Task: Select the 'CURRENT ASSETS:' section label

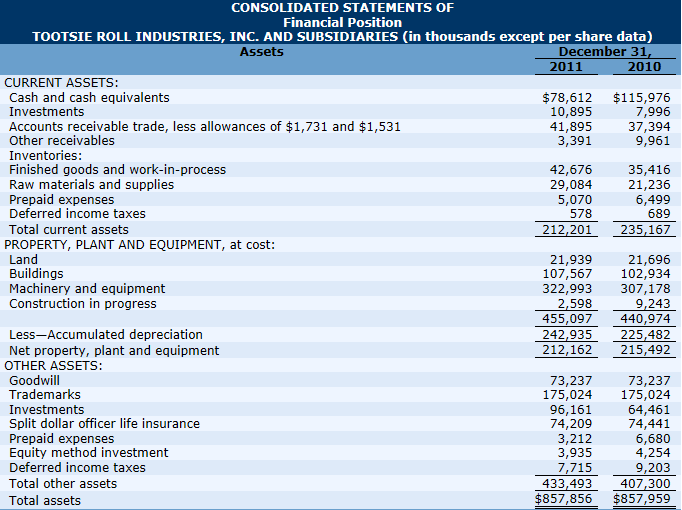Action: pyautogui.click(x=61, y=83)
